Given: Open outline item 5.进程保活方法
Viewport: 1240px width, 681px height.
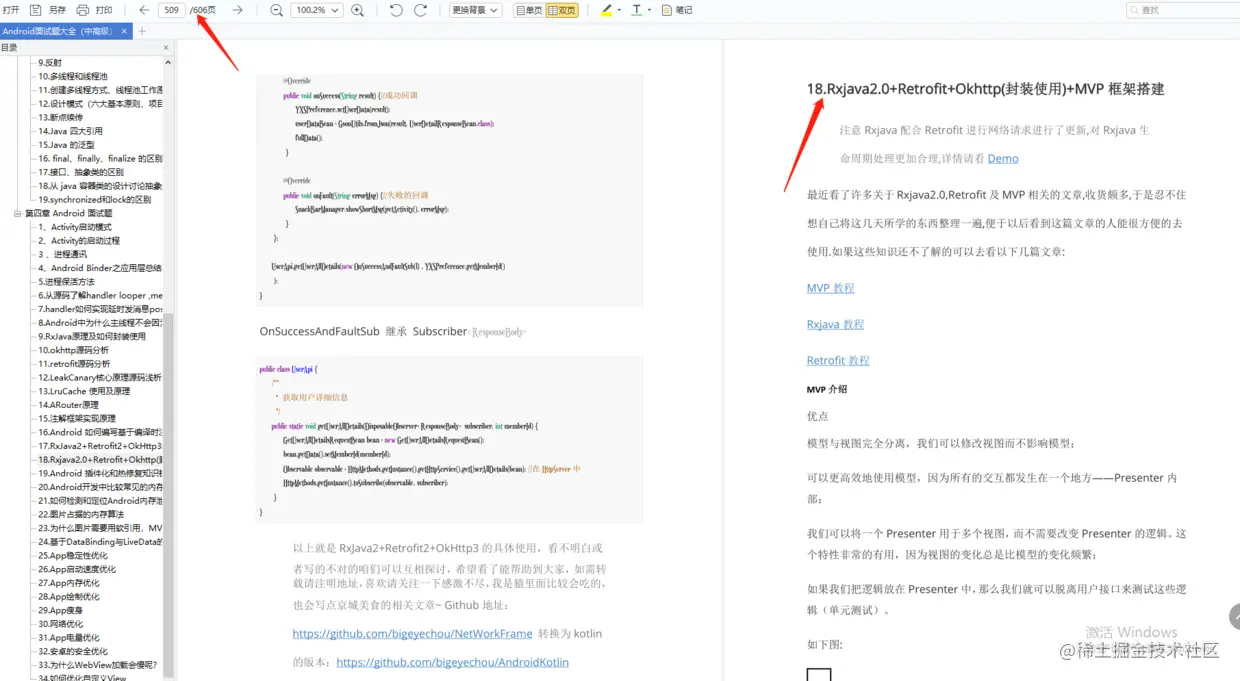Looking at the screenshot, I should pos(67,282).
